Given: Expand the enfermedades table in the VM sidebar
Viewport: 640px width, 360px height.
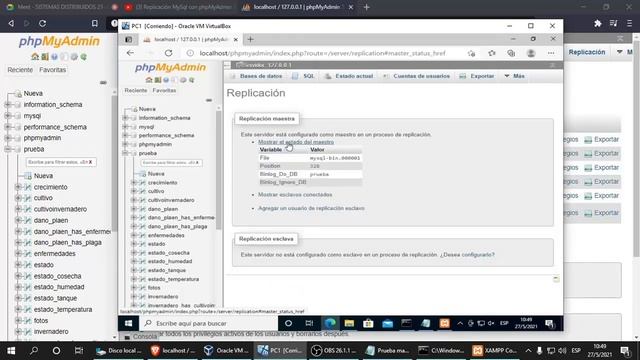Looking at the screenshot, I should (134, 236).
